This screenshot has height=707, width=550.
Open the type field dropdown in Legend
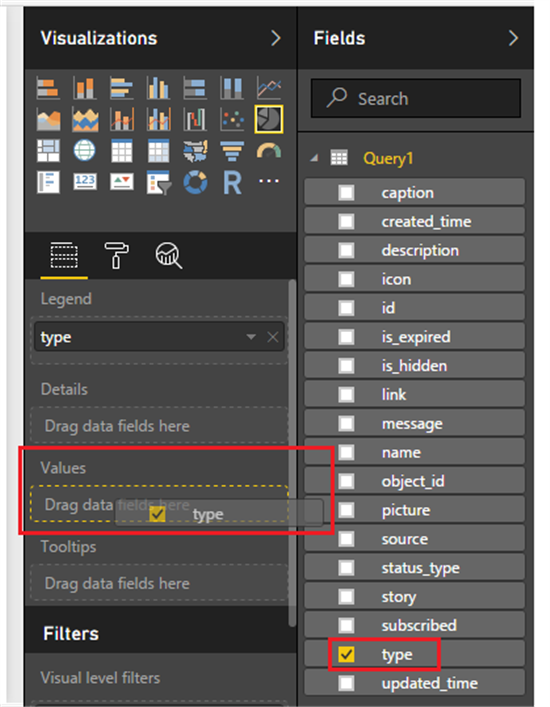251,337
